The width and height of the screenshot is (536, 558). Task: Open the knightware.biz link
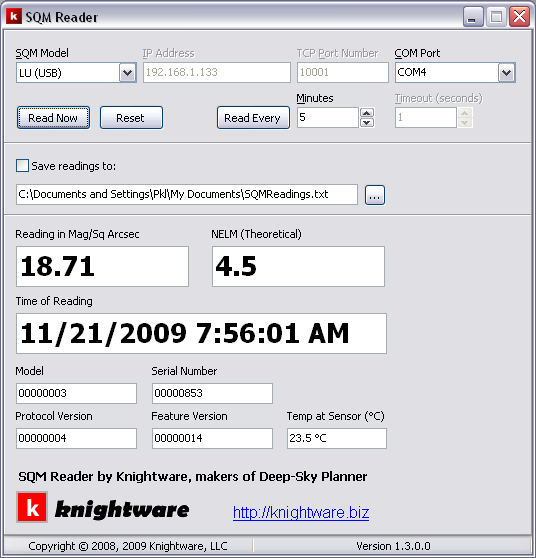coord(301,512)
